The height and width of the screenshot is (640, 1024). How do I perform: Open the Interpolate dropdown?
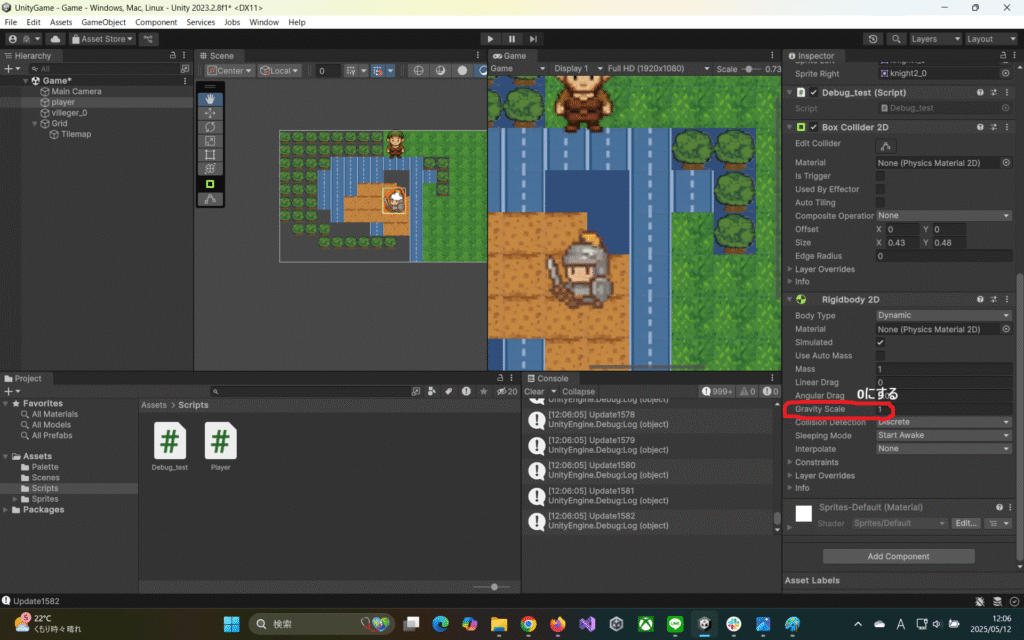point(944,449)
